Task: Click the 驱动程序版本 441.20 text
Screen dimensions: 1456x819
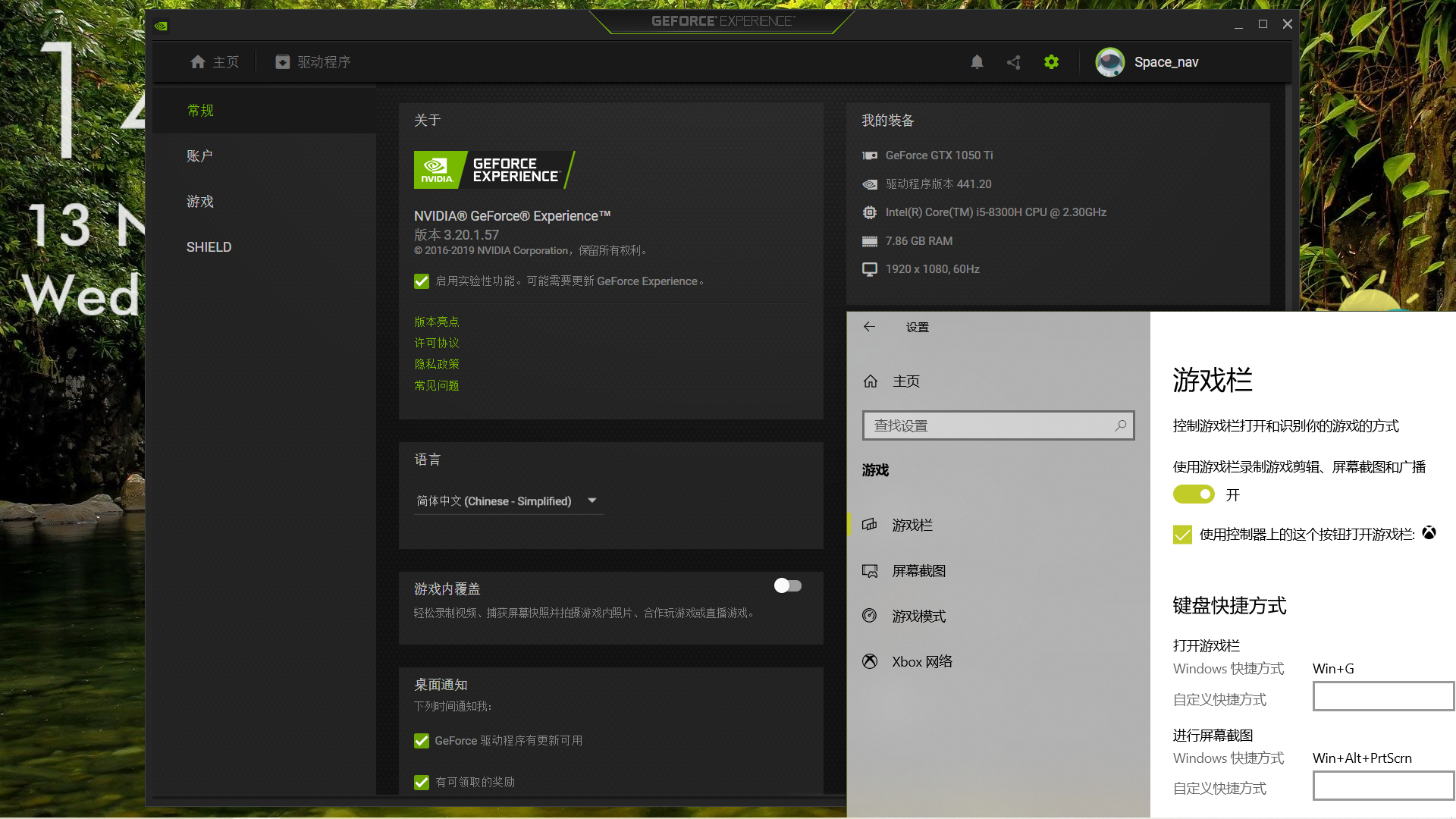Action: [939, 184]
